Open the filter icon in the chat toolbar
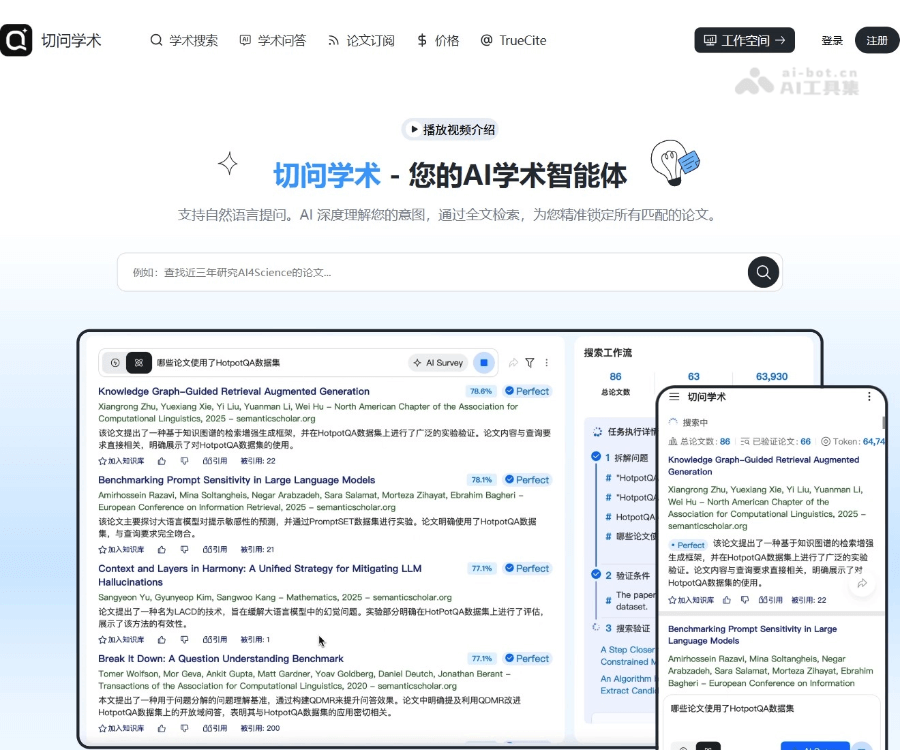Screen dimensions: 900x750 pyautogui.click(x=531, y=363)
